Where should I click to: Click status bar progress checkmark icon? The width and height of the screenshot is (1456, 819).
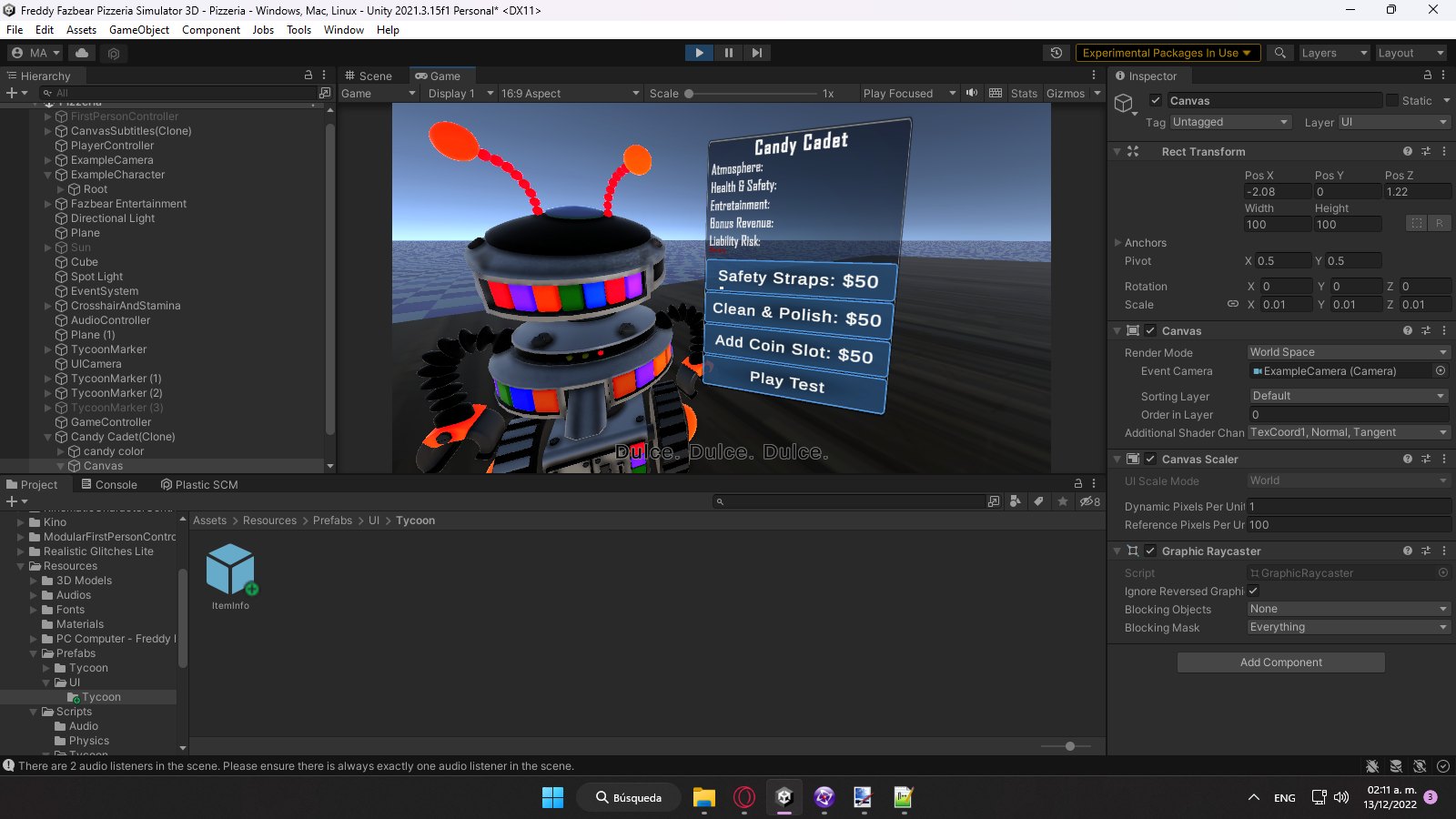point(1443,766)
